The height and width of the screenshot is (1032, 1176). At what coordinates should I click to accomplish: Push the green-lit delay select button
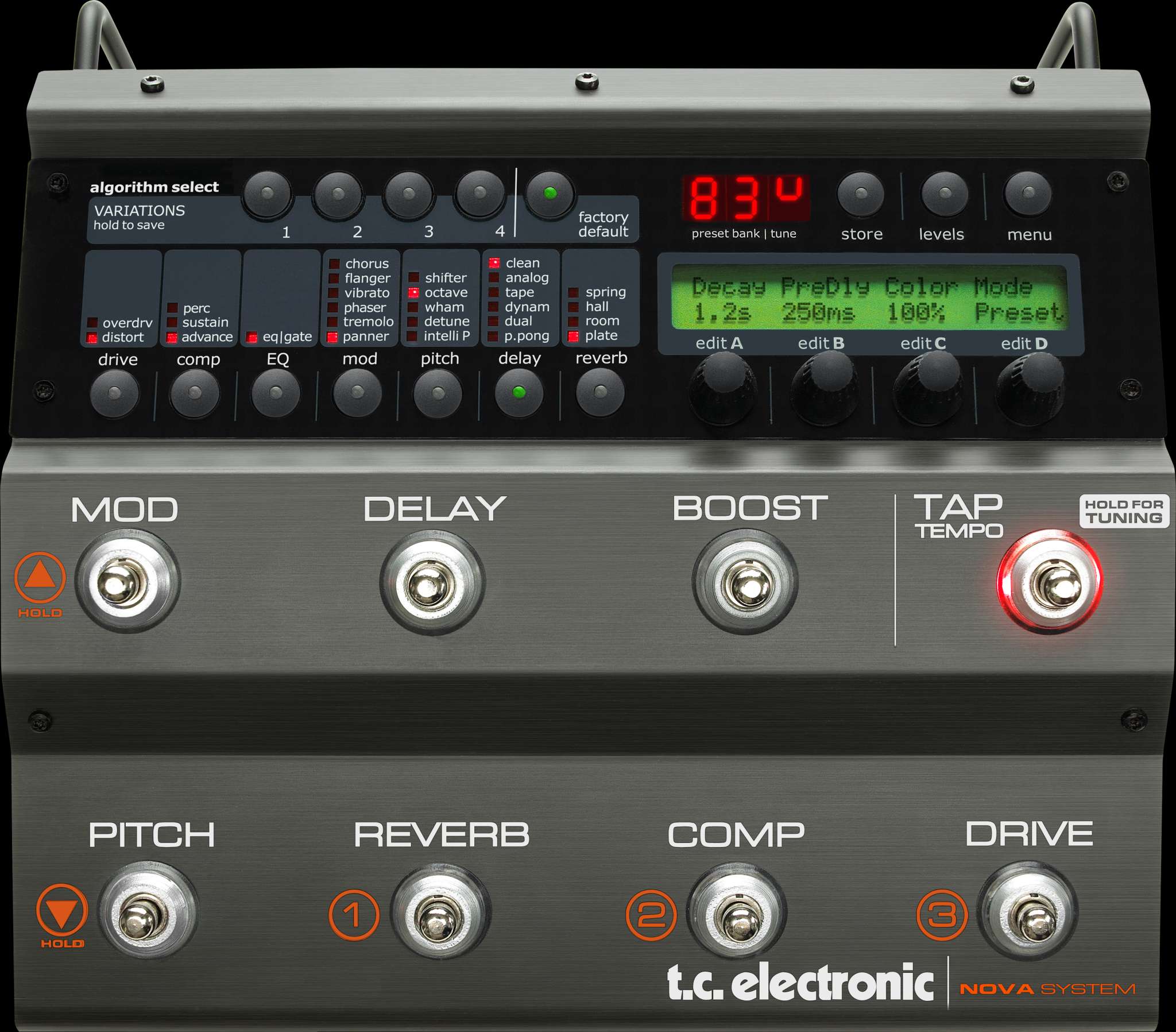519,393
